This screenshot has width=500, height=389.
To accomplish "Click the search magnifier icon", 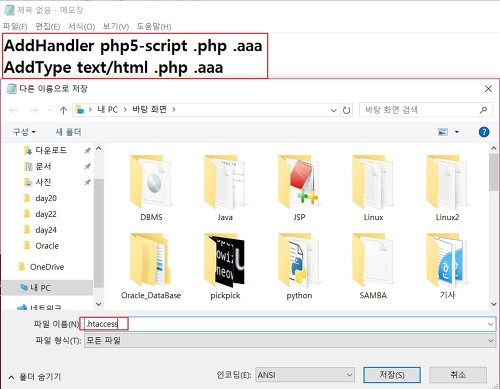I will (483, 110).
